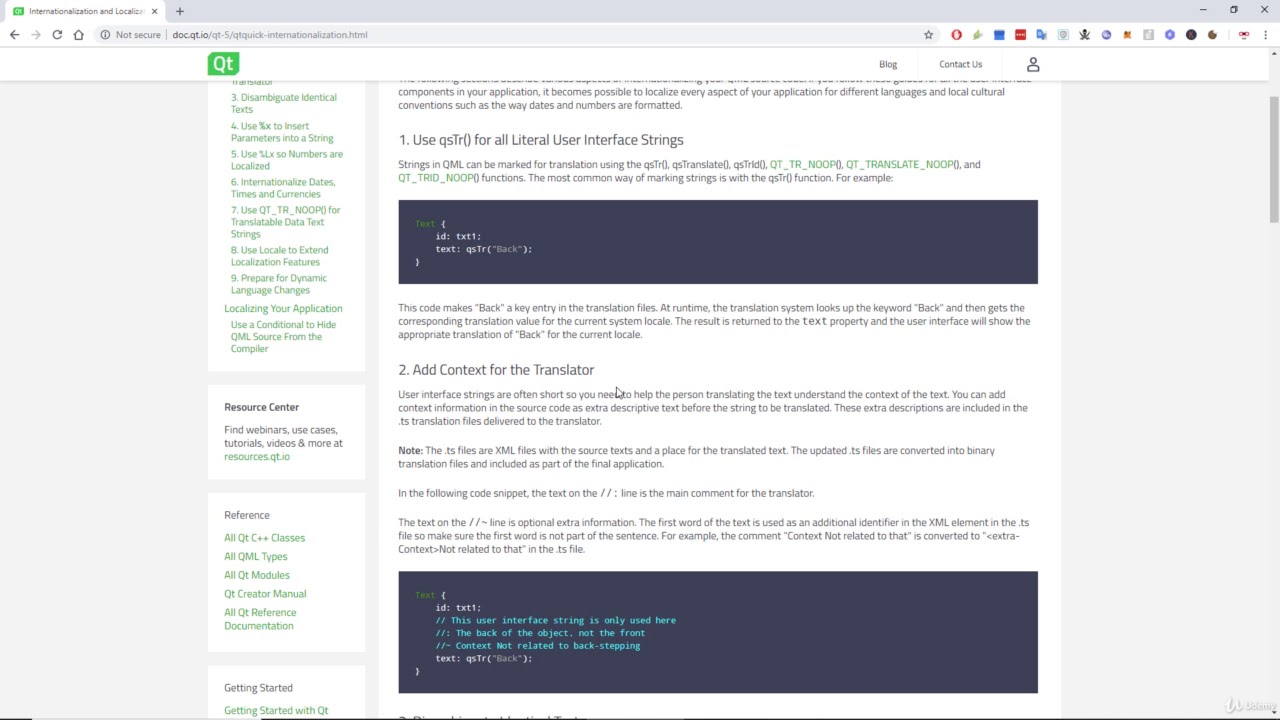Click the red profile avatar in the toolbar

click(1243, 35)
